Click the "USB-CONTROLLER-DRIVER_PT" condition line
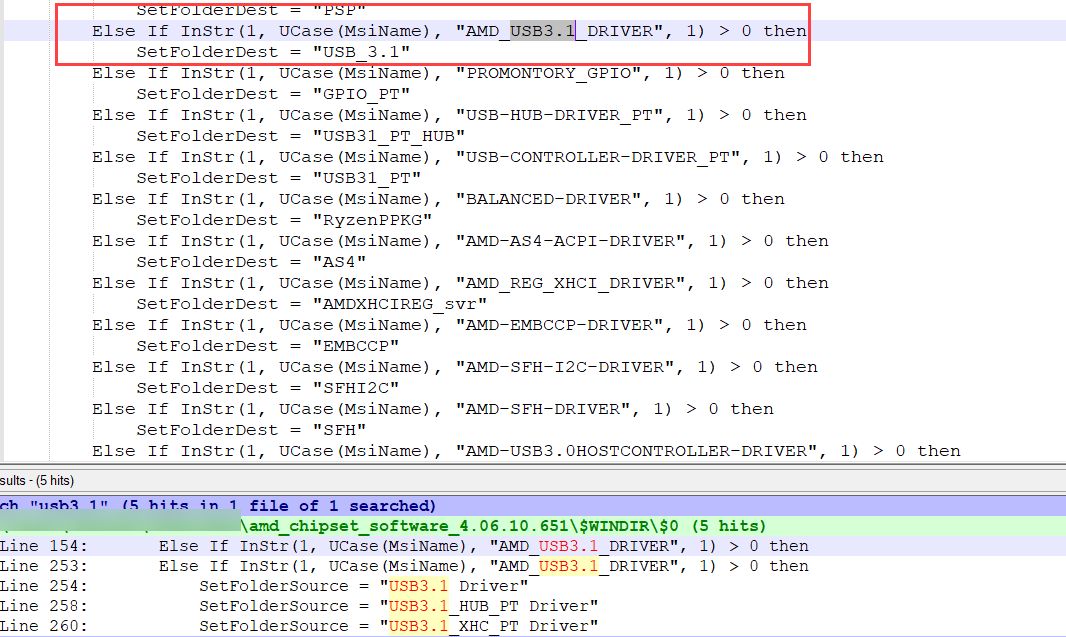 click(488, 157)
